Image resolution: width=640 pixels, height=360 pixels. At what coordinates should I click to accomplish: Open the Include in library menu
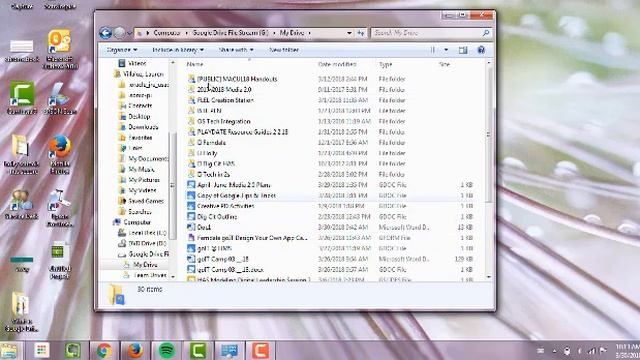point(178,50)
